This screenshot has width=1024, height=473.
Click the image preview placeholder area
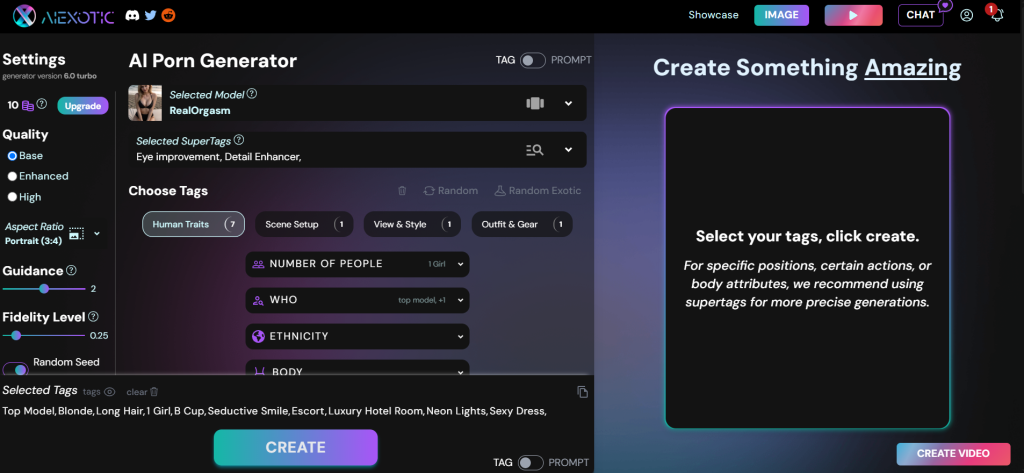tap(807, 268)
